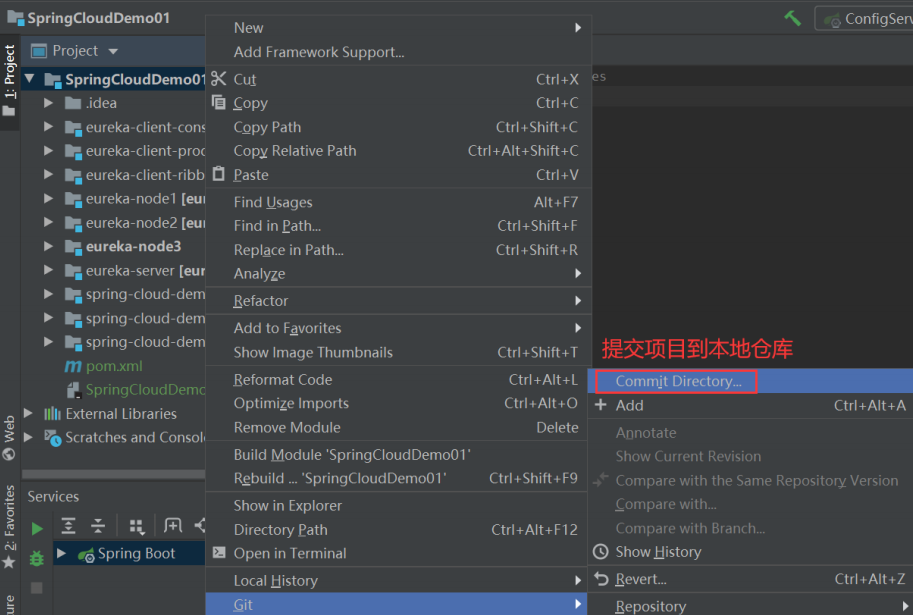913x615 pixels.
Task: Click the Cut scissors icon
Action: (218, 79)
